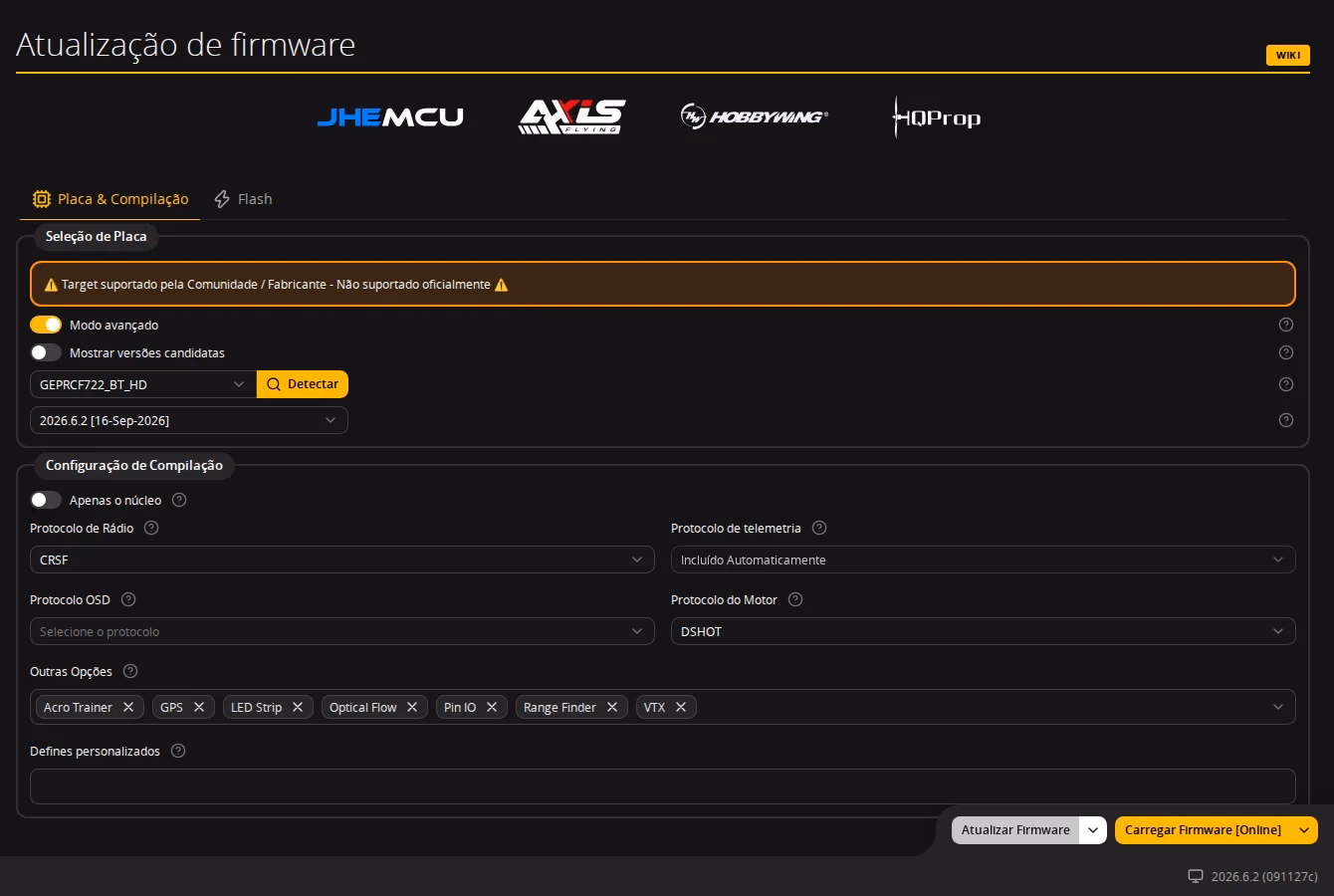Image resolution: width=1334 pixels, height=896 pixels.
Task: Enable the Apenas o núcleo toggle
Action: 46,500
